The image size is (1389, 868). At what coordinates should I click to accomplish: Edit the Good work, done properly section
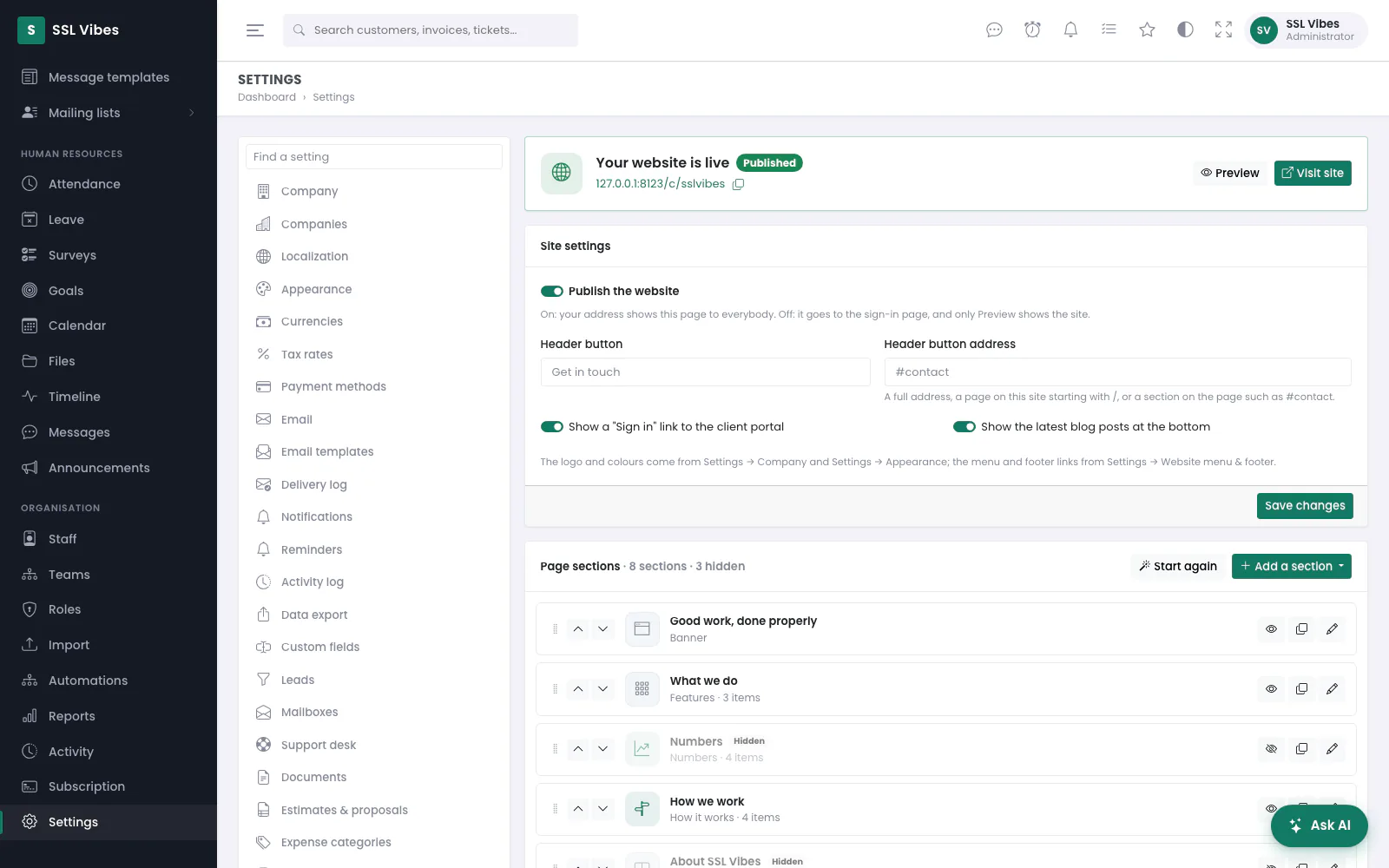[1332, 629]
